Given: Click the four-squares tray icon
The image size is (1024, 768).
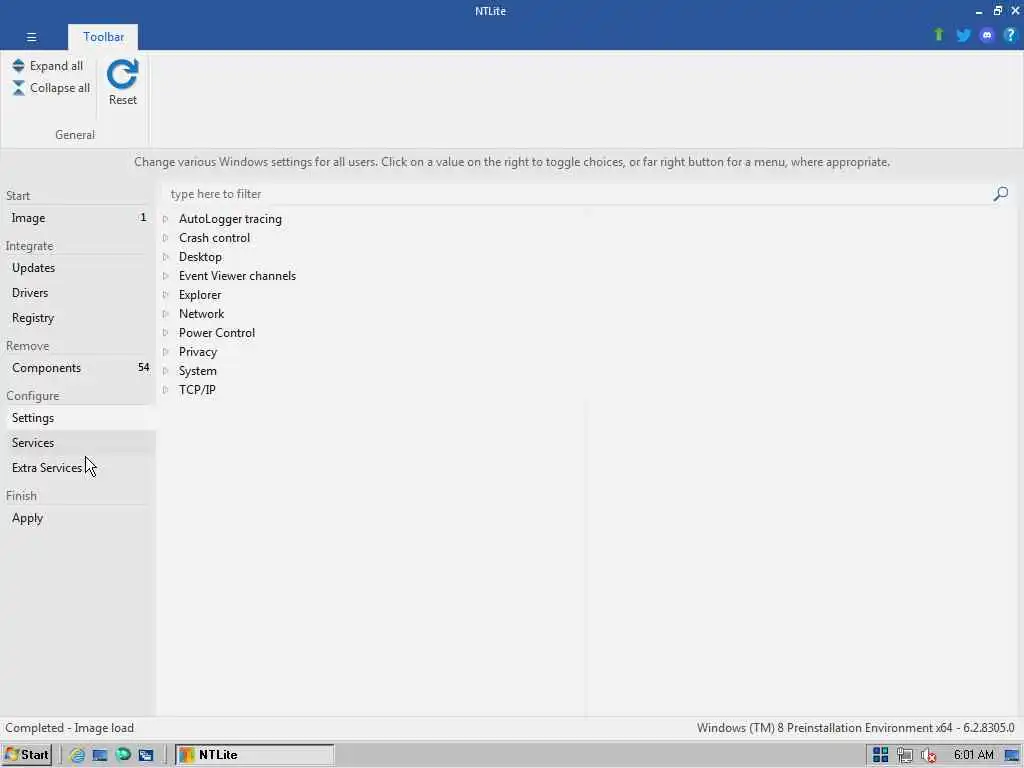Looking at the screenshot, I should 880,755.
